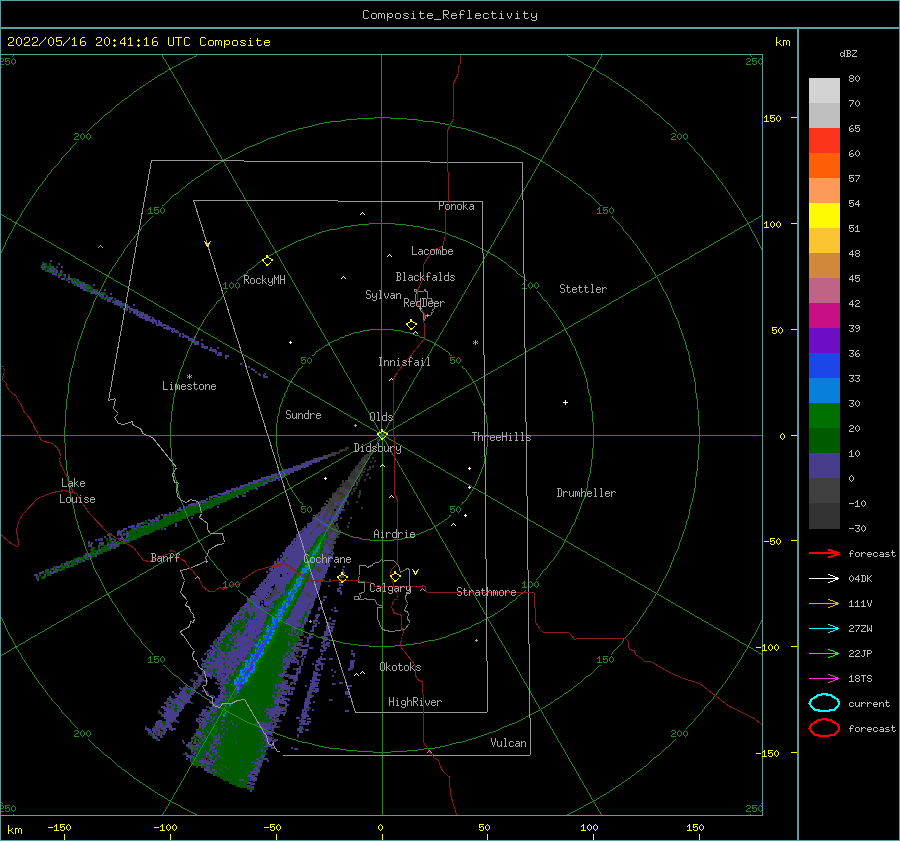Pick the bright yellow 54 dBZ swatch
This screenshot has width=900, height=841.
click(824, 215)
